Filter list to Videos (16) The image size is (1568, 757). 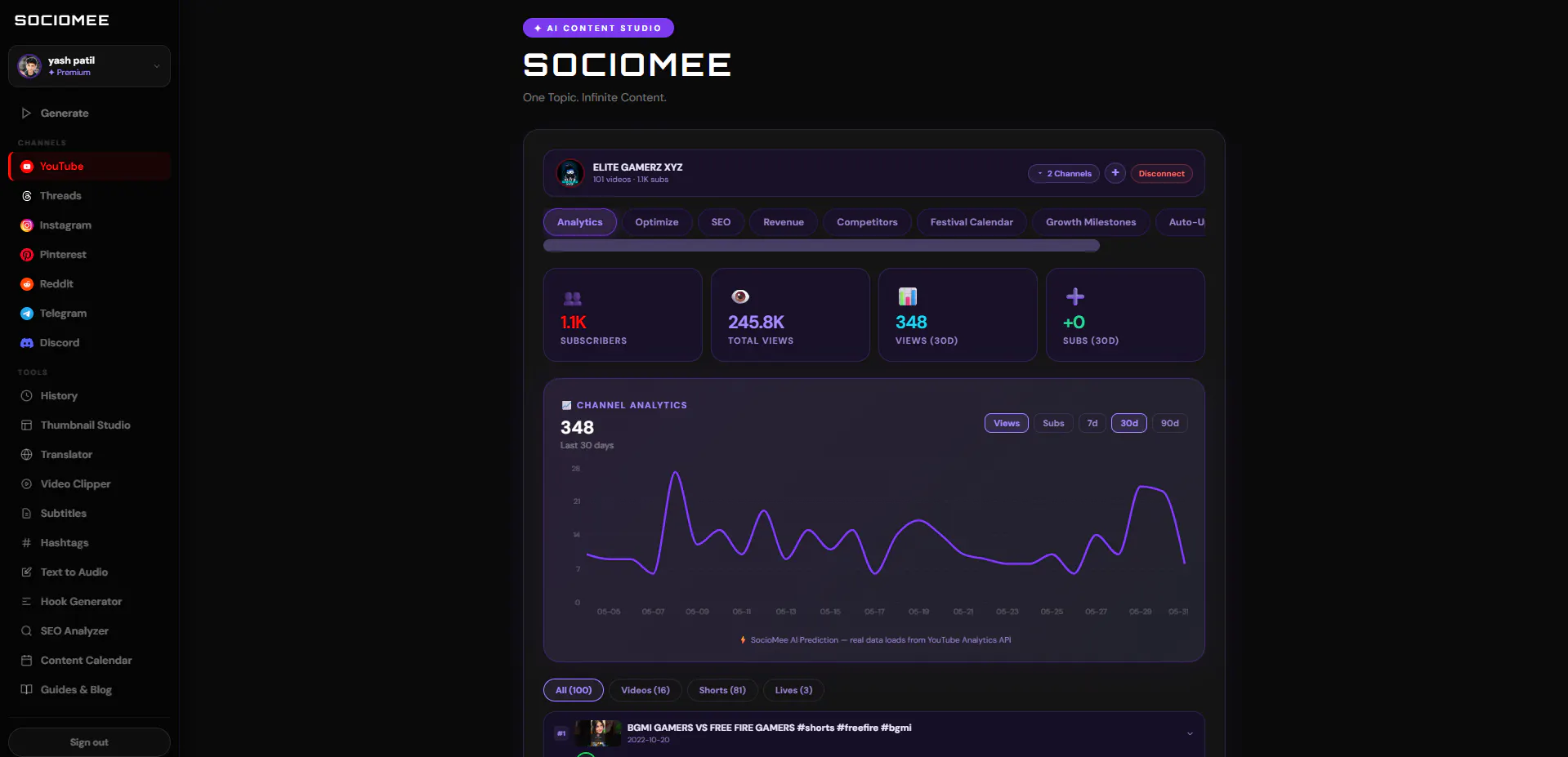(x=645, y=690)
